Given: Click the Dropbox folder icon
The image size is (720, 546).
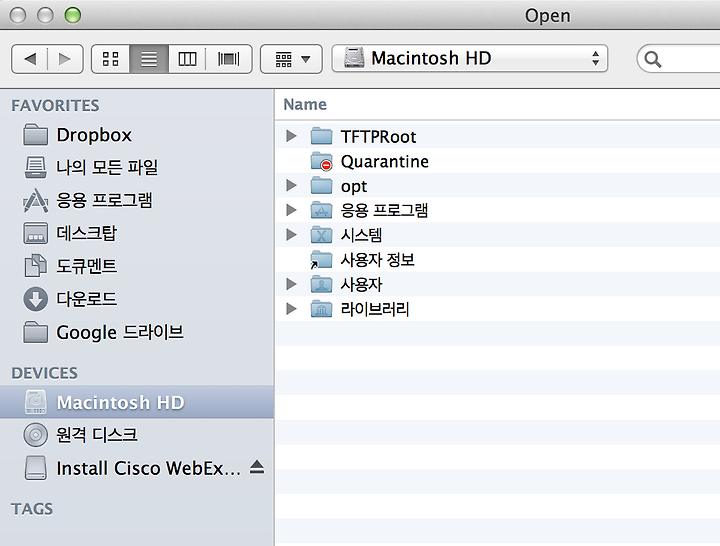Looking at the screenshot, I should click(x=35, y=135).
